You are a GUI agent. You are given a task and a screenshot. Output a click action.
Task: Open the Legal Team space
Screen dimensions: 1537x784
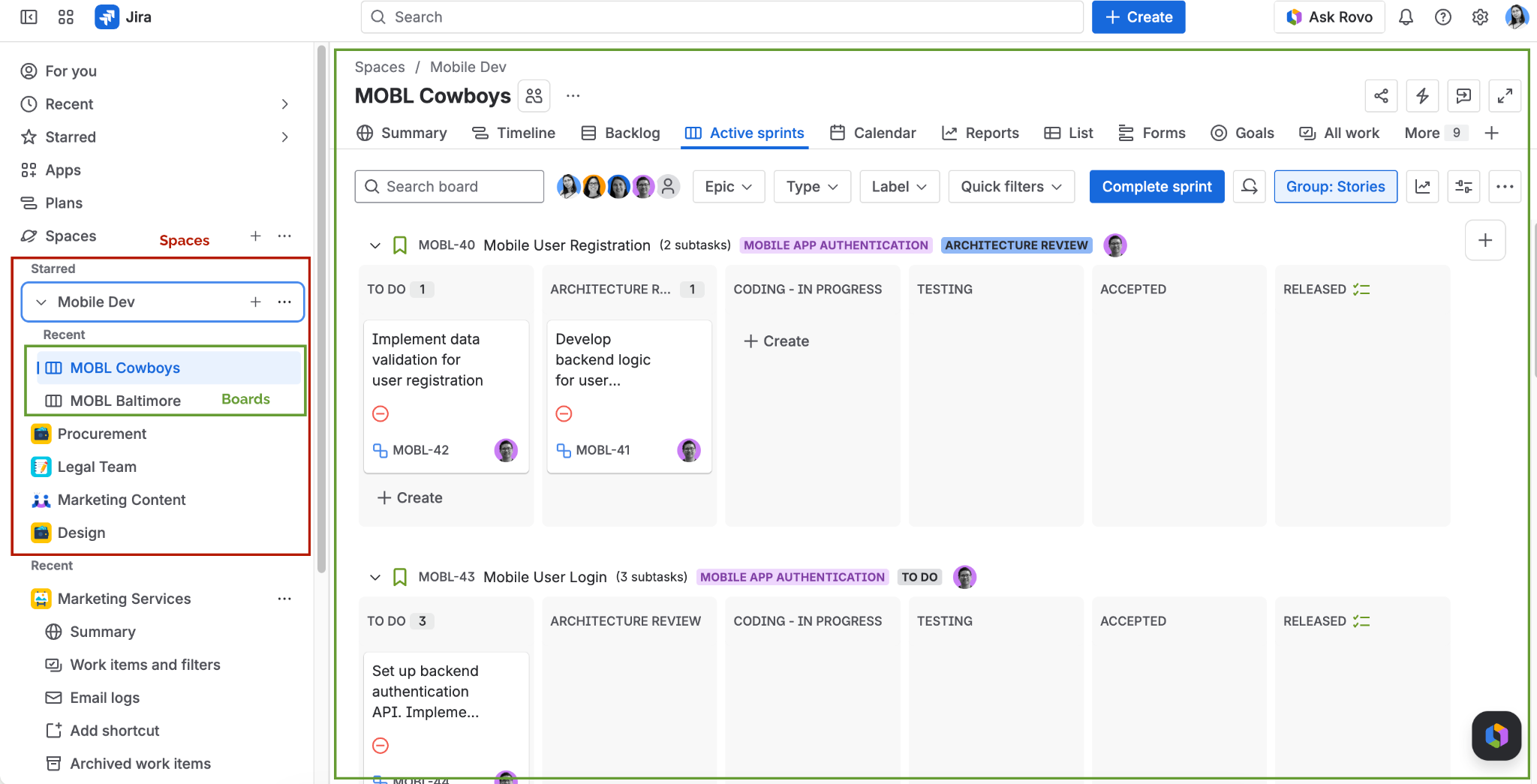pos(97,467)
